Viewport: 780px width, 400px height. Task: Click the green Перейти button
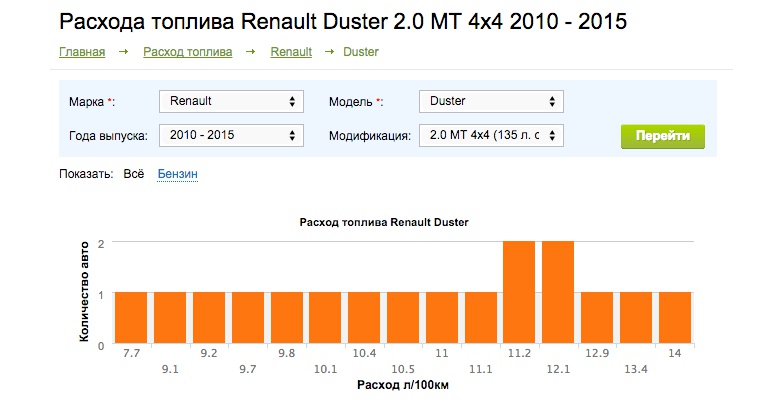pos(663,136)
